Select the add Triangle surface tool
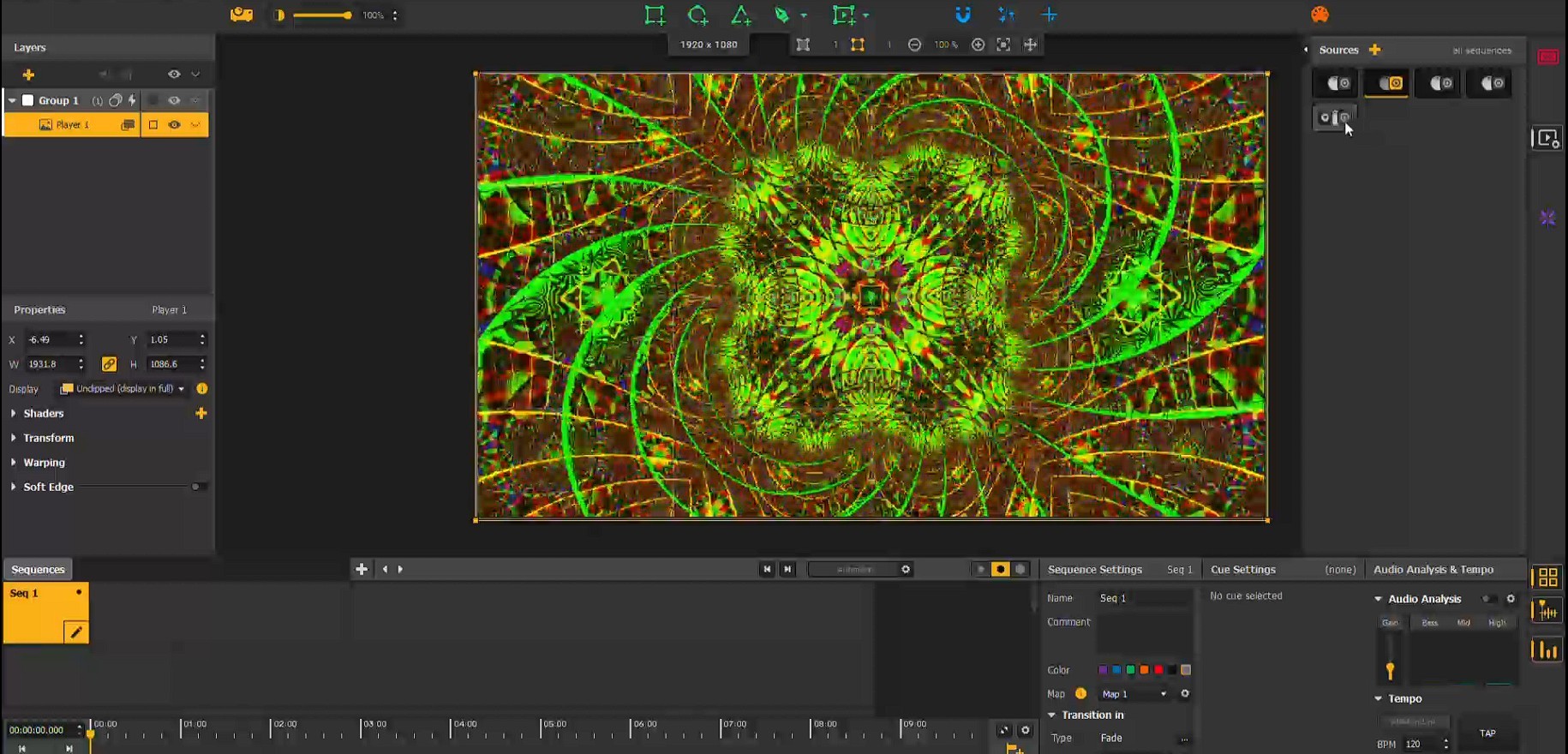The image size is (1568, 754). tap(741, 15)
